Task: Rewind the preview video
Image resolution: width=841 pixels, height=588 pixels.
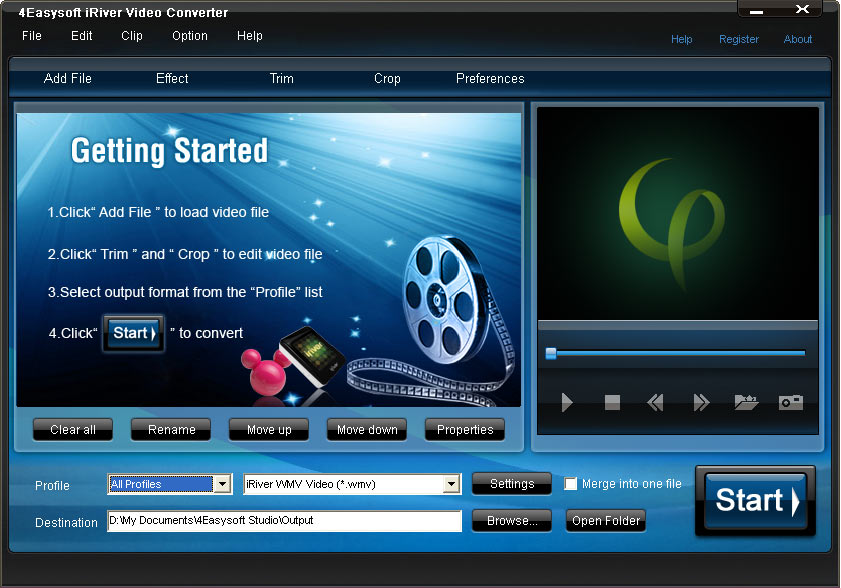Action: click(x=656, y=403)
